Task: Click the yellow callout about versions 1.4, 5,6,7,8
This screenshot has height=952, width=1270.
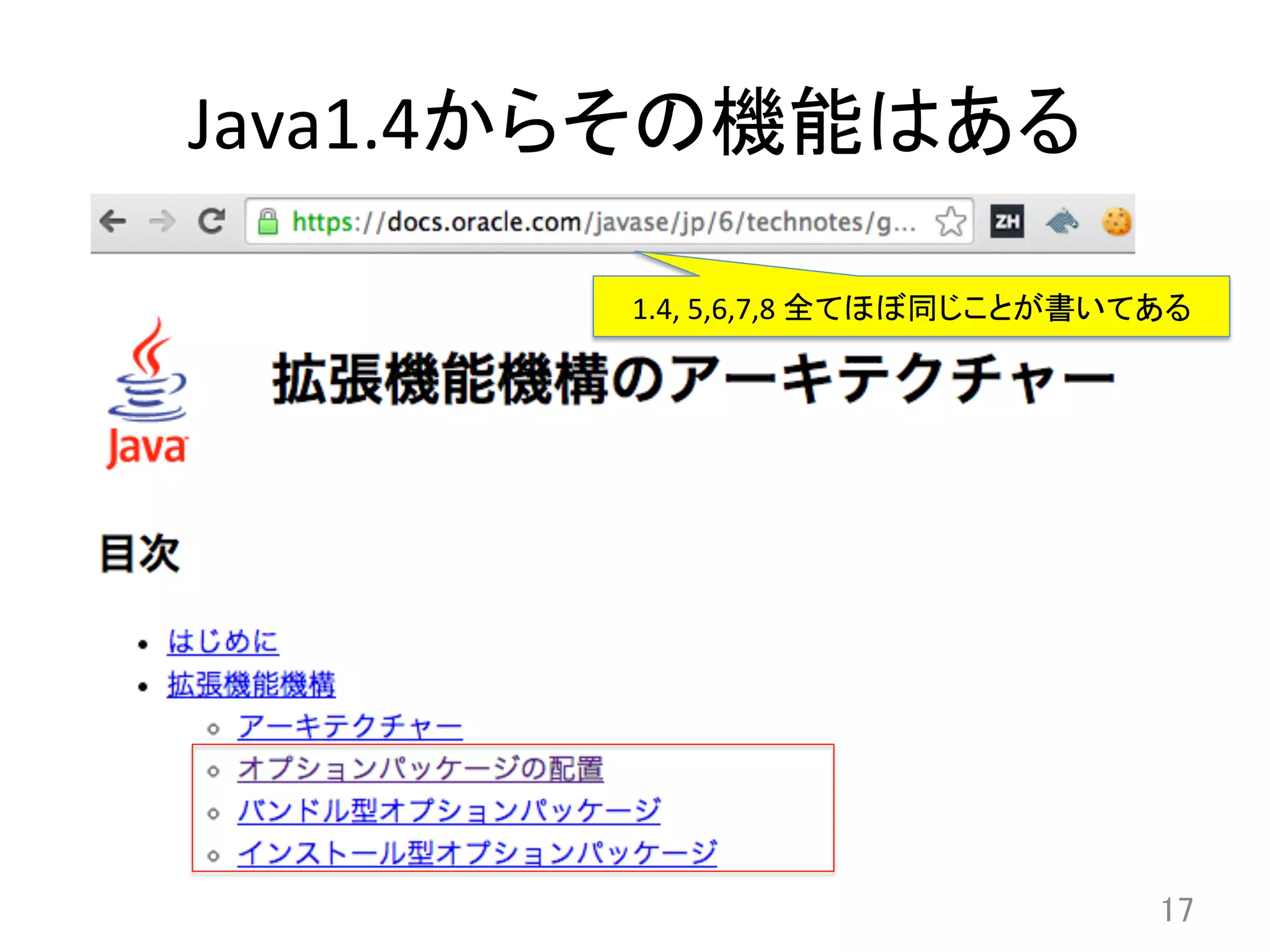Action: (911, 307)
